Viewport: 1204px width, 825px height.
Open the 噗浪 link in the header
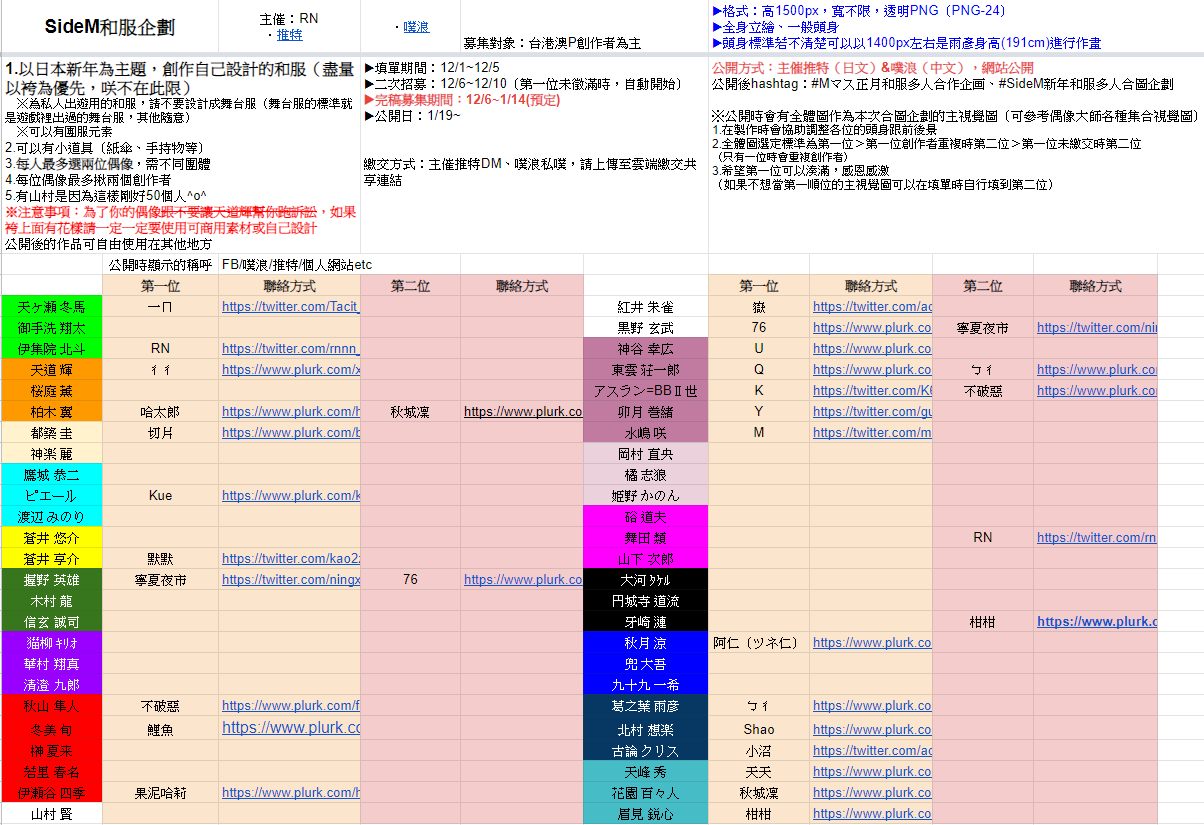click(x=416, y=27)
